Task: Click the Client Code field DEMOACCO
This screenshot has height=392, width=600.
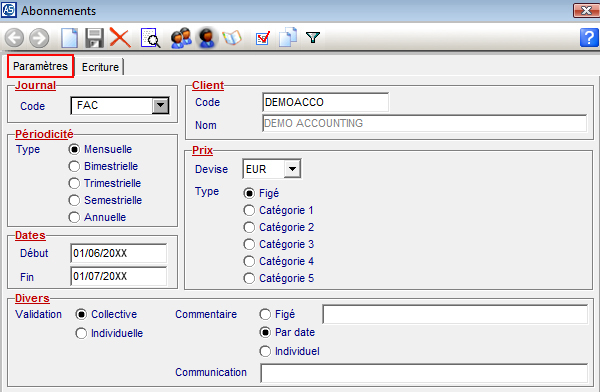Action: click(x=325, y=102)
